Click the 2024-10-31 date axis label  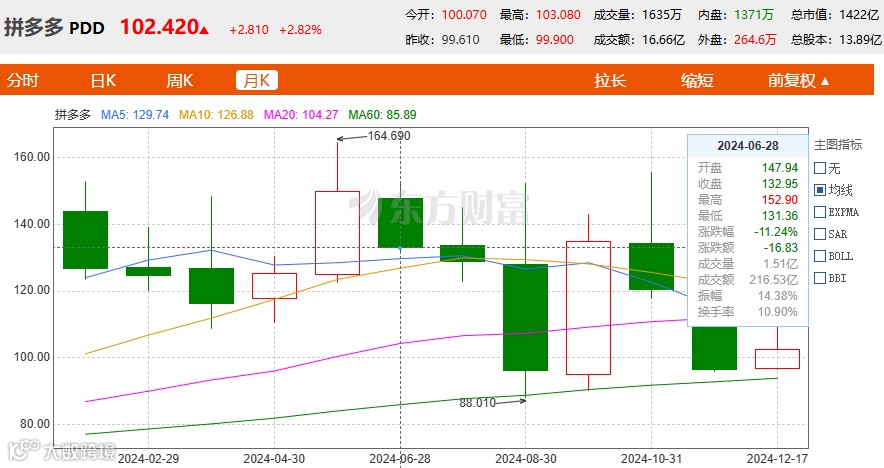click(651, 458)
